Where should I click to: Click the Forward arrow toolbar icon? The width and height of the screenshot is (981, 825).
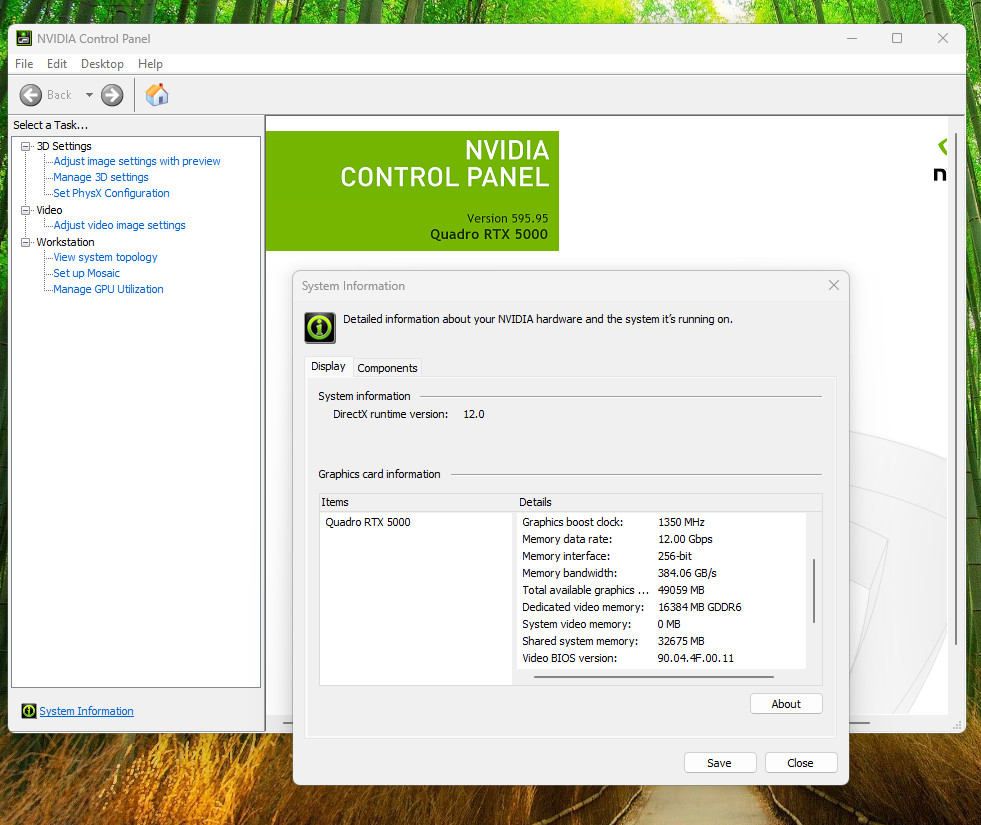click(112, 95)
